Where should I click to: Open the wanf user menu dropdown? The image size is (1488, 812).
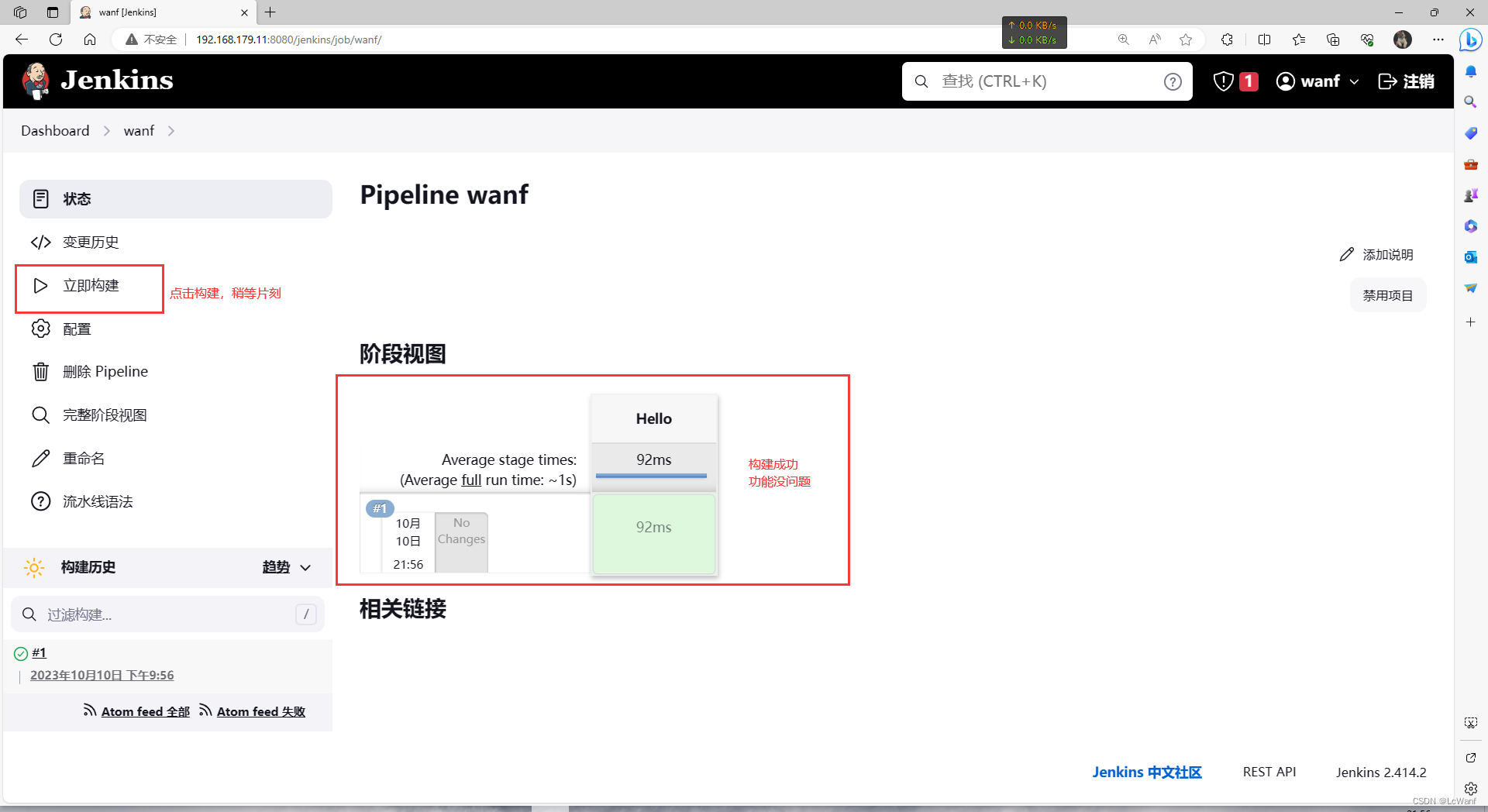[x=1317, y=81]
